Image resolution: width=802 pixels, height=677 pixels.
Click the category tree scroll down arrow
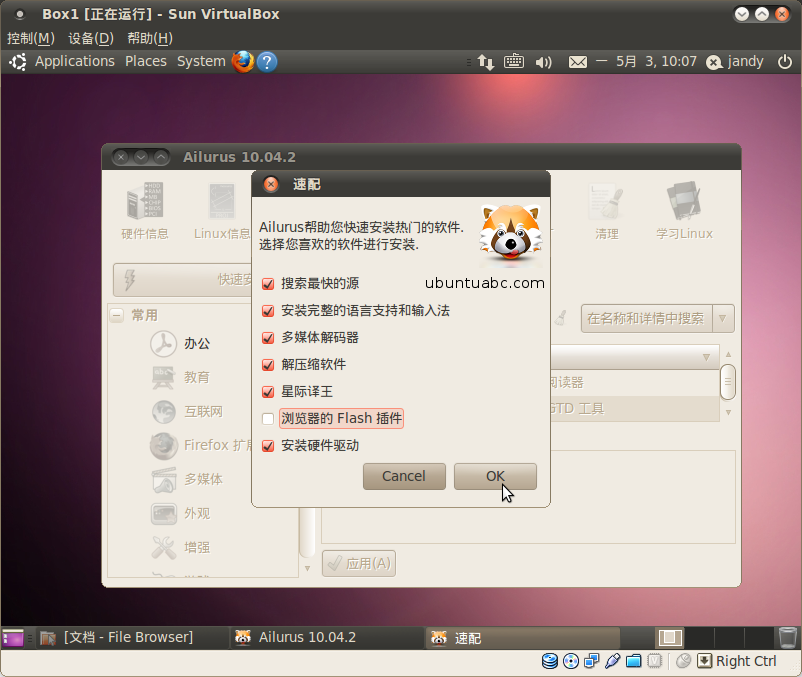(307, 568)
